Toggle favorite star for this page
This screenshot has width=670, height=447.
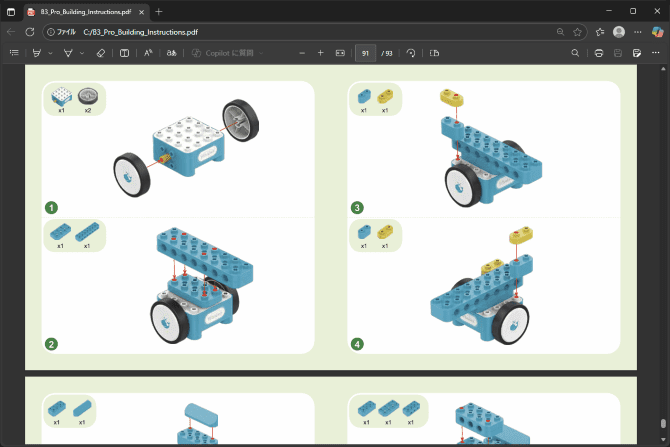coord(577,32)
